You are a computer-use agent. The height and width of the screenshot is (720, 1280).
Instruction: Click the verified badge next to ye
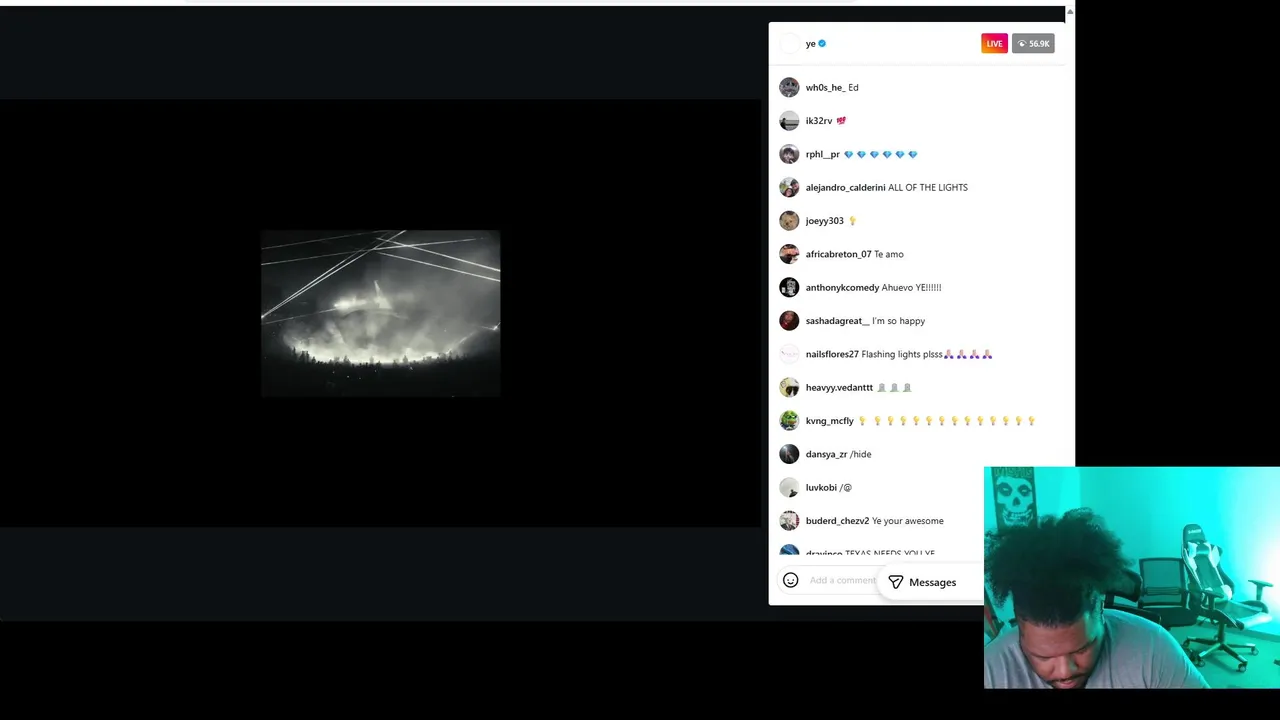coord(822,44)
